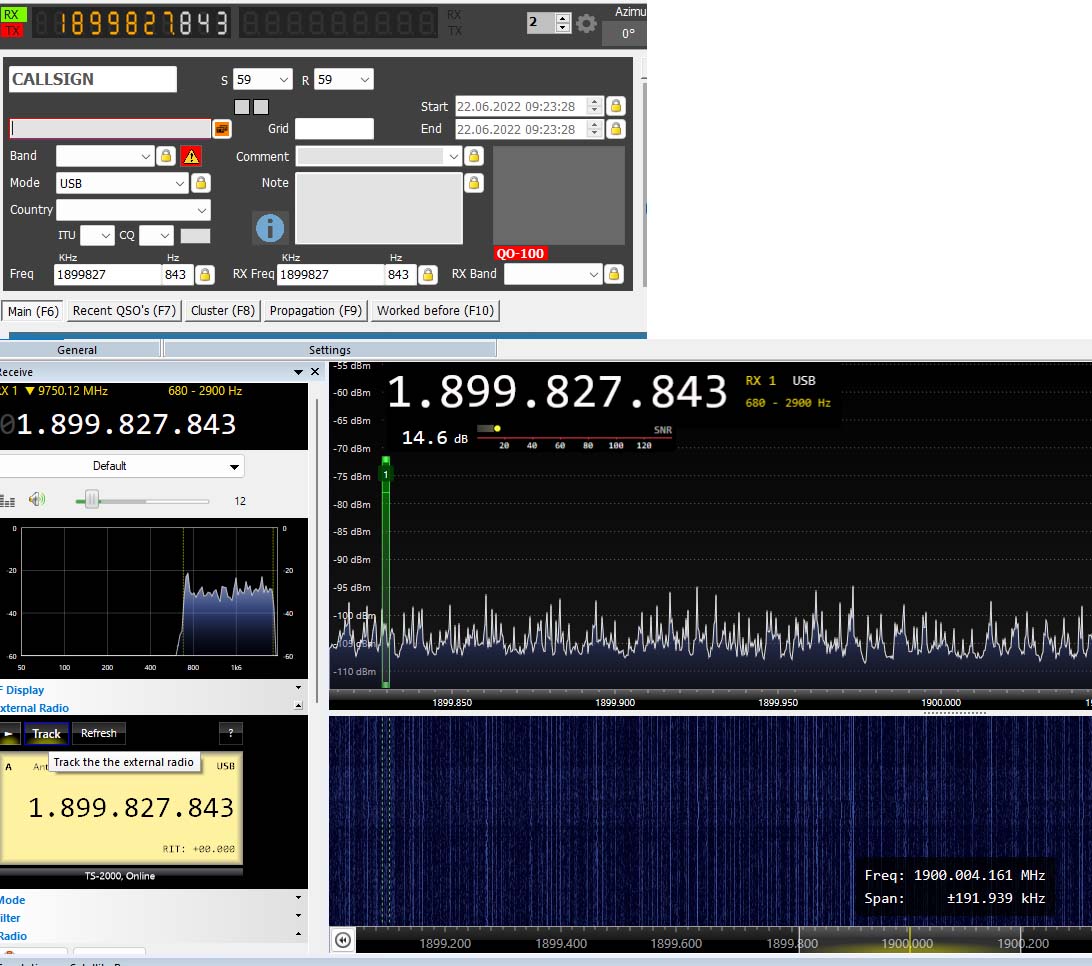Open the Country dropdown
This screenshot has height=966, width=1092.
[x=201, y=210]
